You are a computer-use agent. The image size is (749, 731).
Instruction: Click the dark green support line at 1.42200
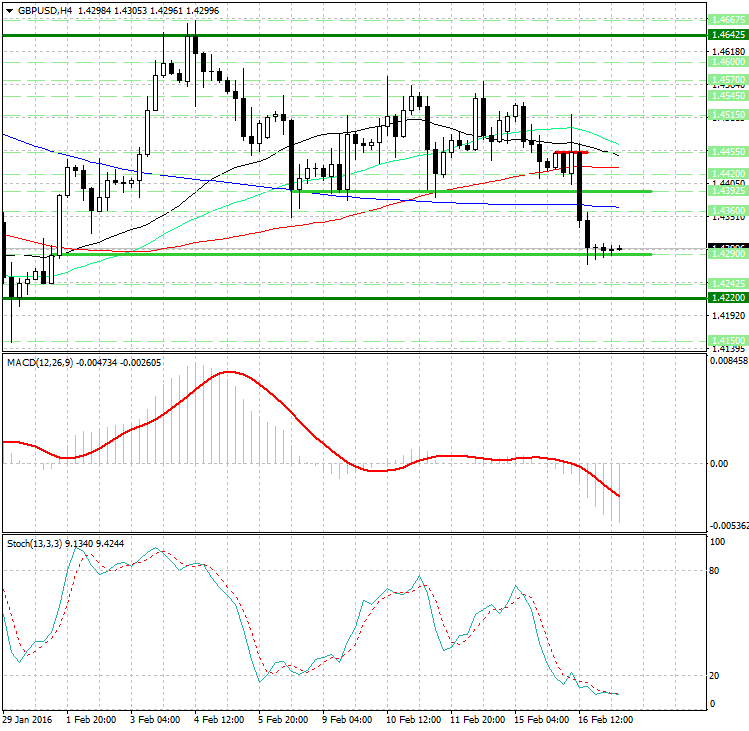350,298
